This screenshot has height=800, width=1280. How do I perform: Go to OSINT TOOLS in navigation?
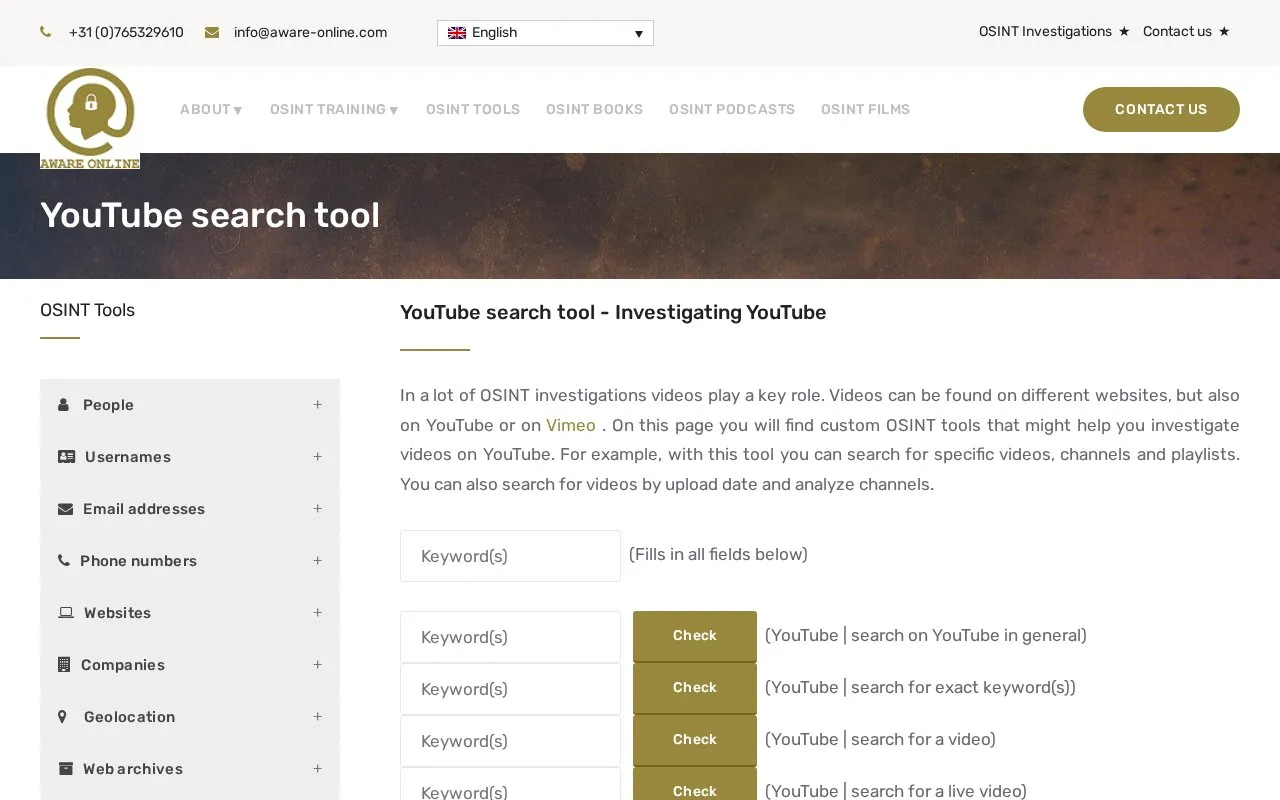pyautogui.click(x=473, y=110)
